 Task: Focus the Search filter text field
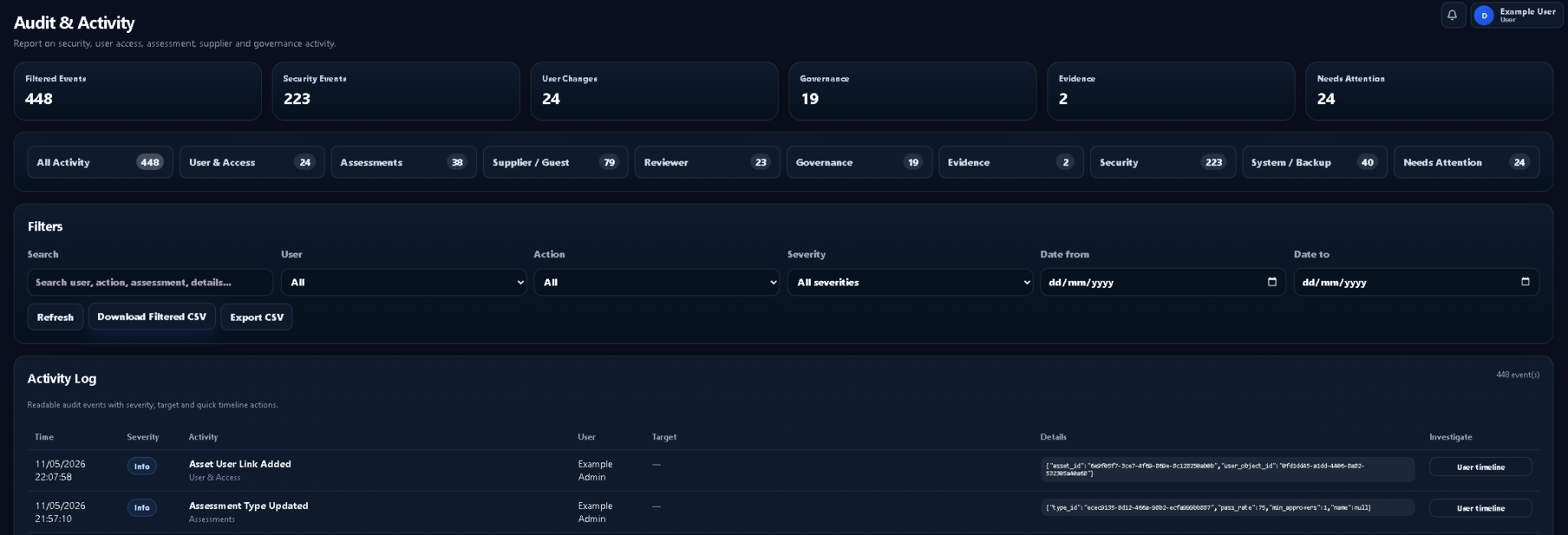click(x=150, y=282)
